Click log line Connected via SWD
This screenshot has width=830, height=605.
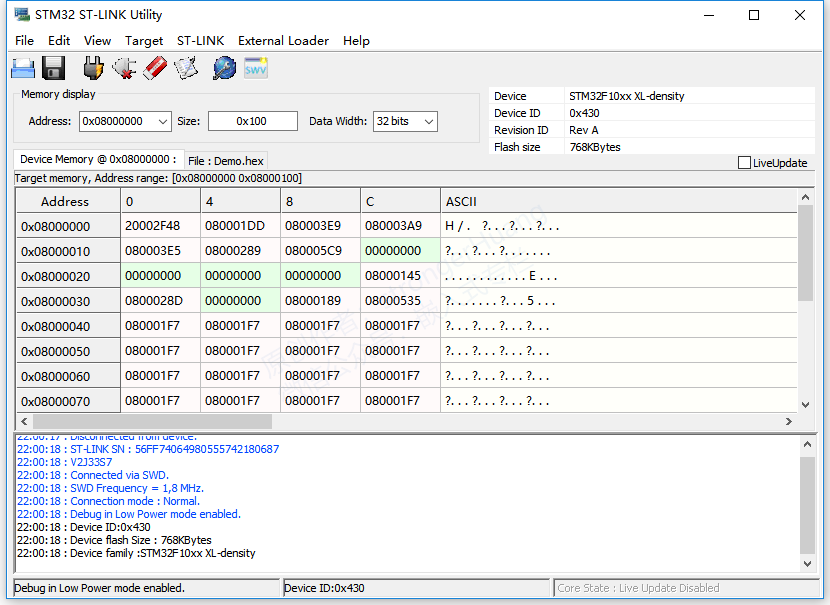coord(93,475)
